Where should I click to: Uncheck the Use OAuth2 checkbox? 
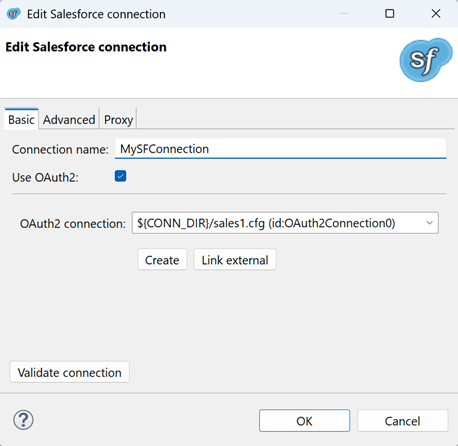tap(120, 176)
